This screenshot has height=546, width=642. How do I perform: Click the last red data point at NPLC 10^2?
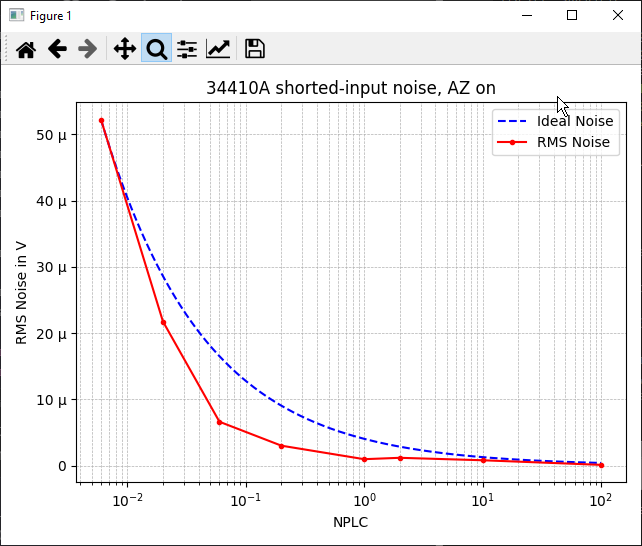[x=601, y=465]
